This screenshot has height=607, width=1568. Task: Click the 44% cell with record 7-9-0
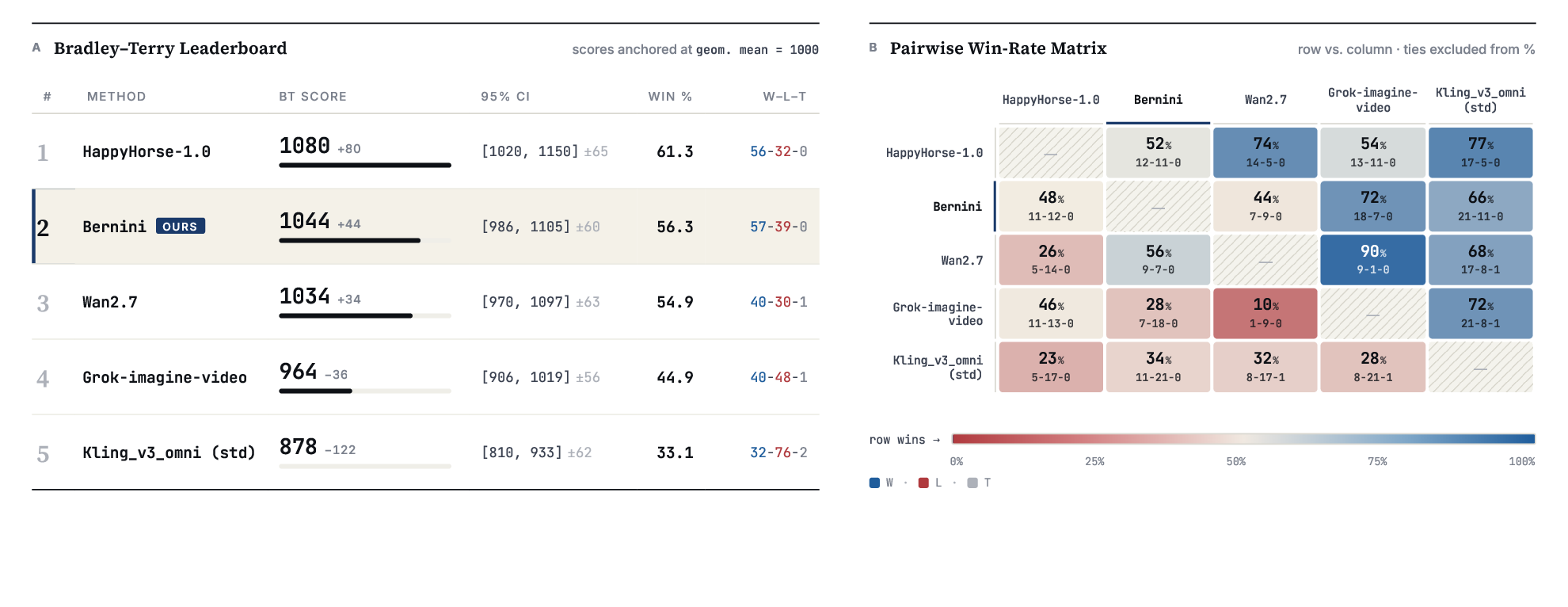click(x=1265, y=207)
